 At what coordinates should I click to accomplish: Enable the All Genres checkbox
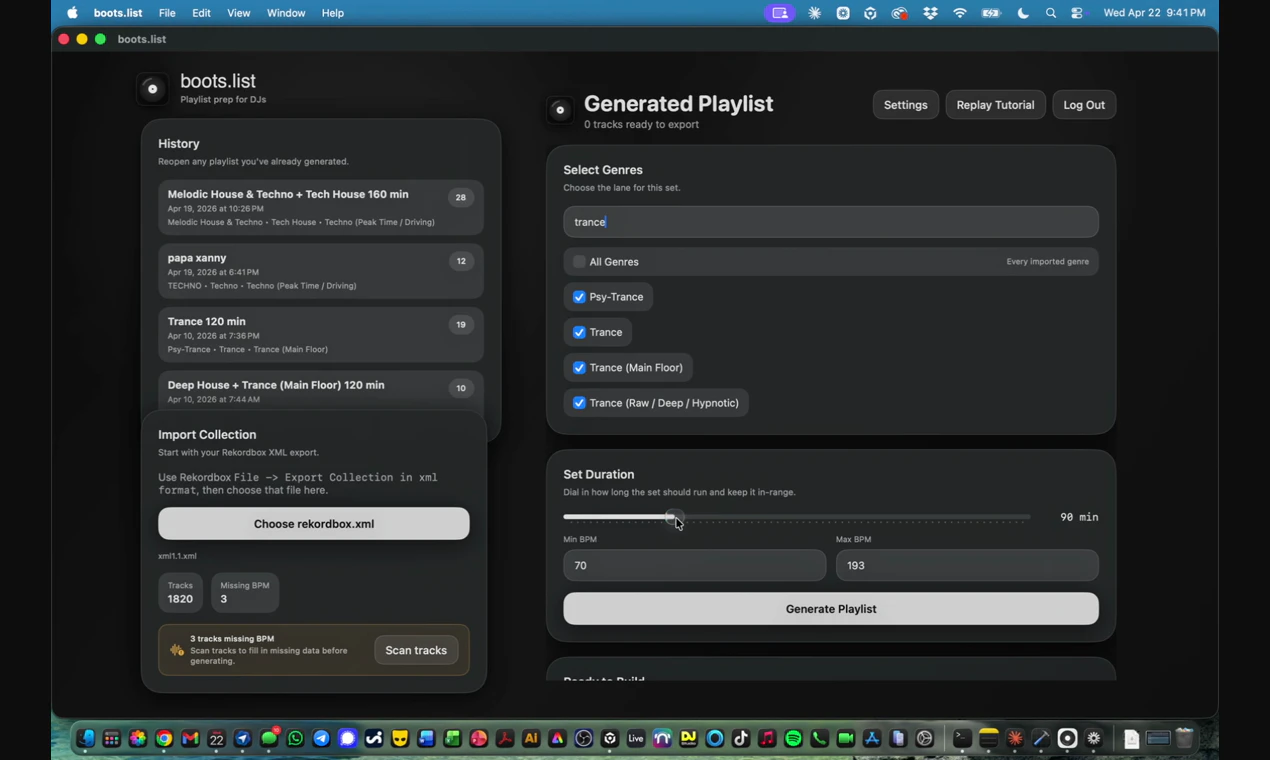click(x=579, y=261)
